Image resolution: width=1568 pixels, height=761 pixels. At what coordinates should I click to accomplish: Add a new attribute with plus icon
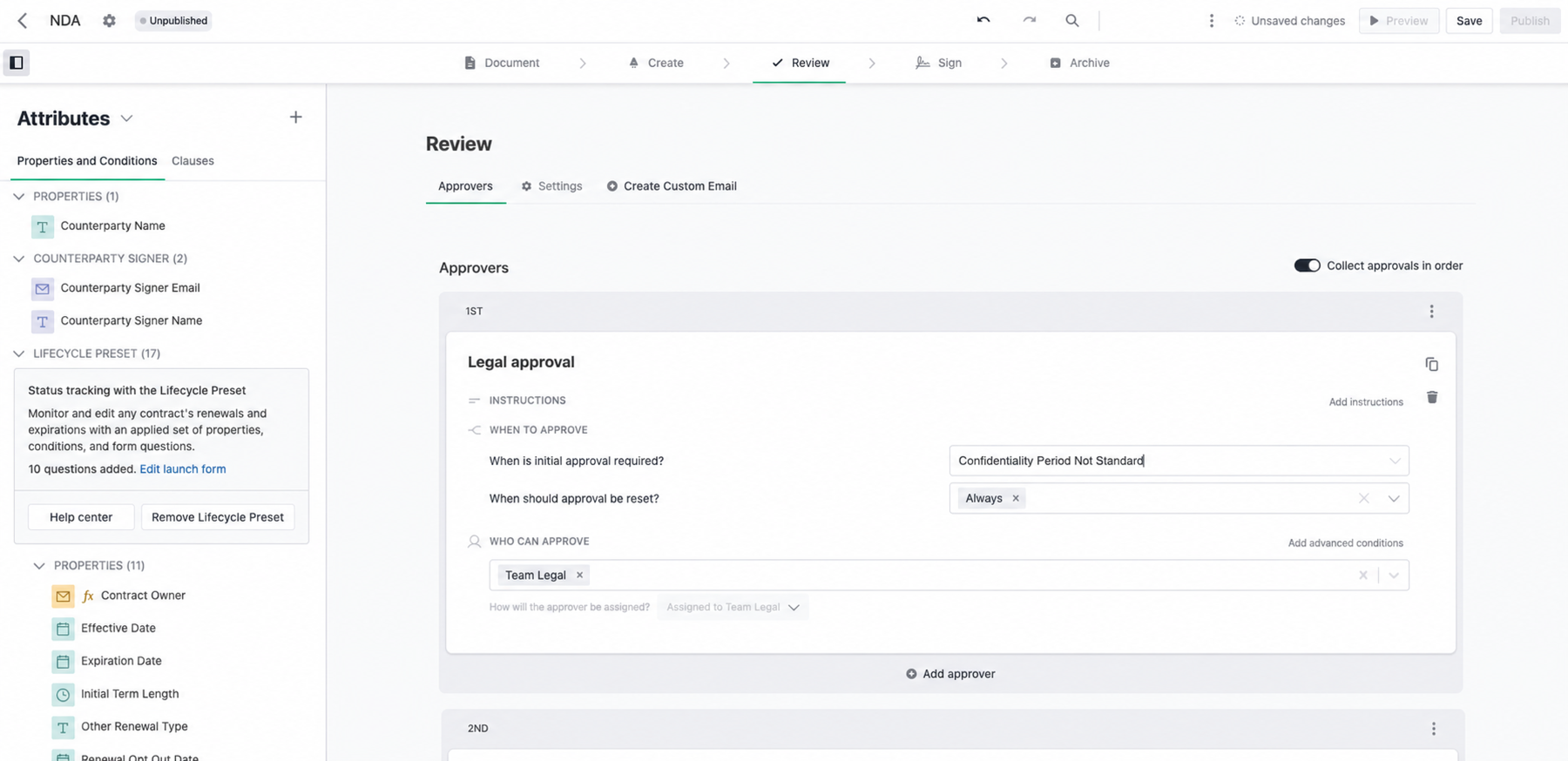pyautogui.click(x=296, y=118)
